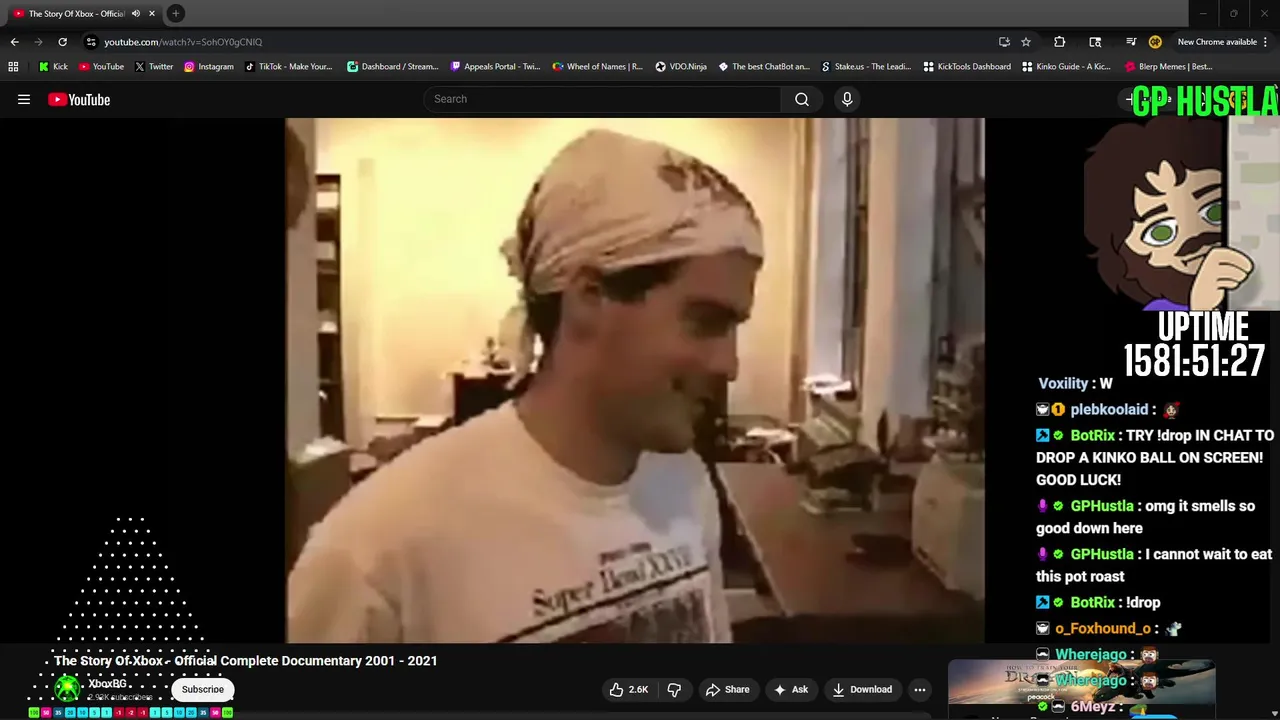Viewport: 1280px width, 720px height.
Task: Open the YouTube guide hamburger menu
Action: click(24, 99)
